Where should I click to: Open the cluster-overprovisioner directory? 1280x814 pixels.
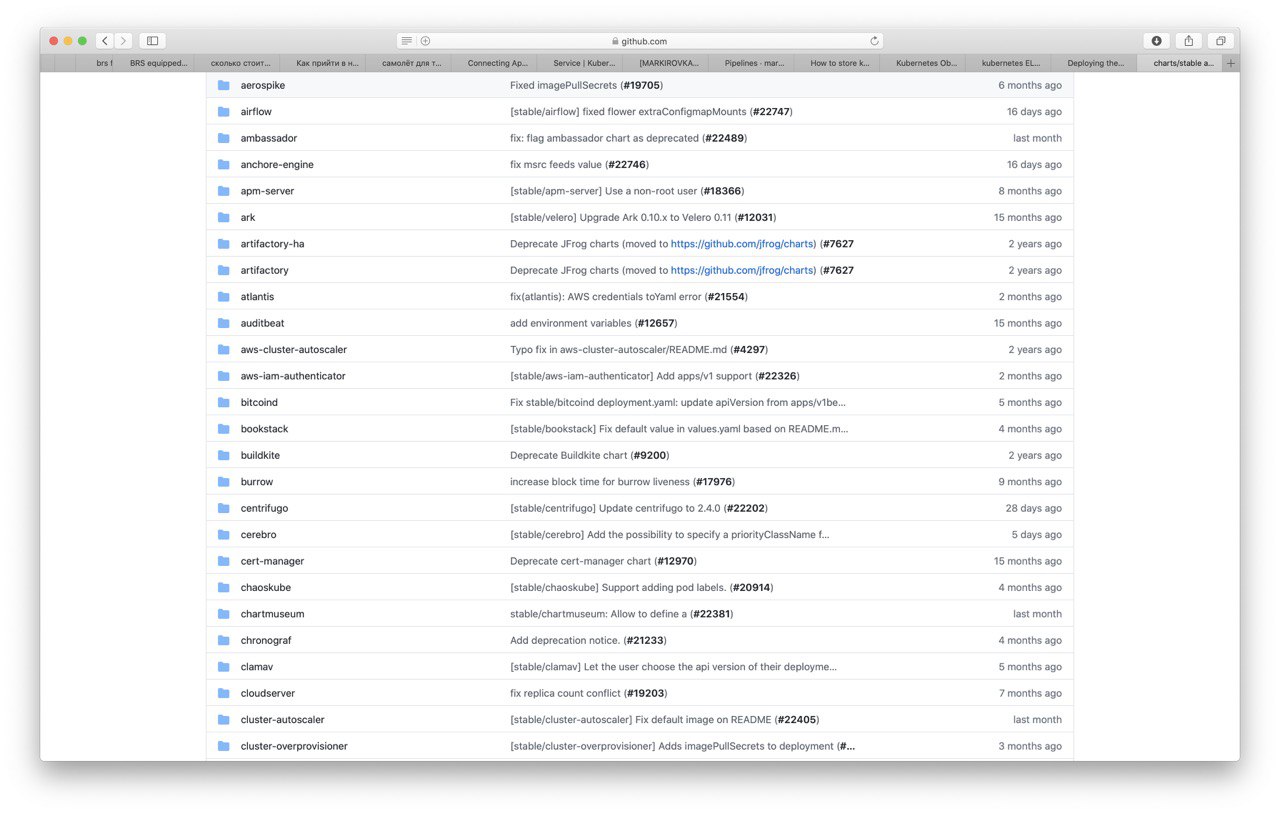(x=294, y=746)
